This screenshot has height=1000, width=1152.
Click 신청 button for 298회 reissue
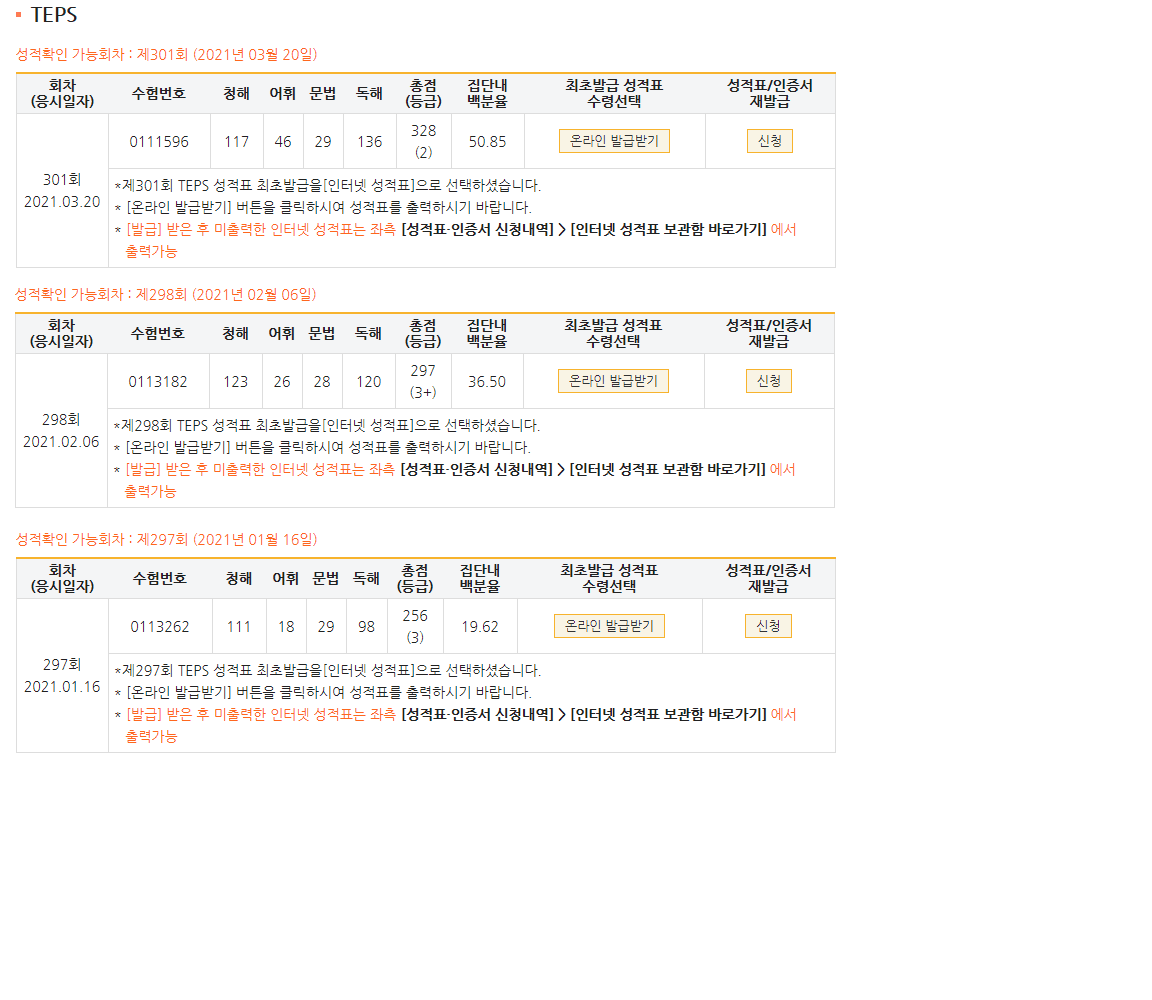tap(768, 381)
